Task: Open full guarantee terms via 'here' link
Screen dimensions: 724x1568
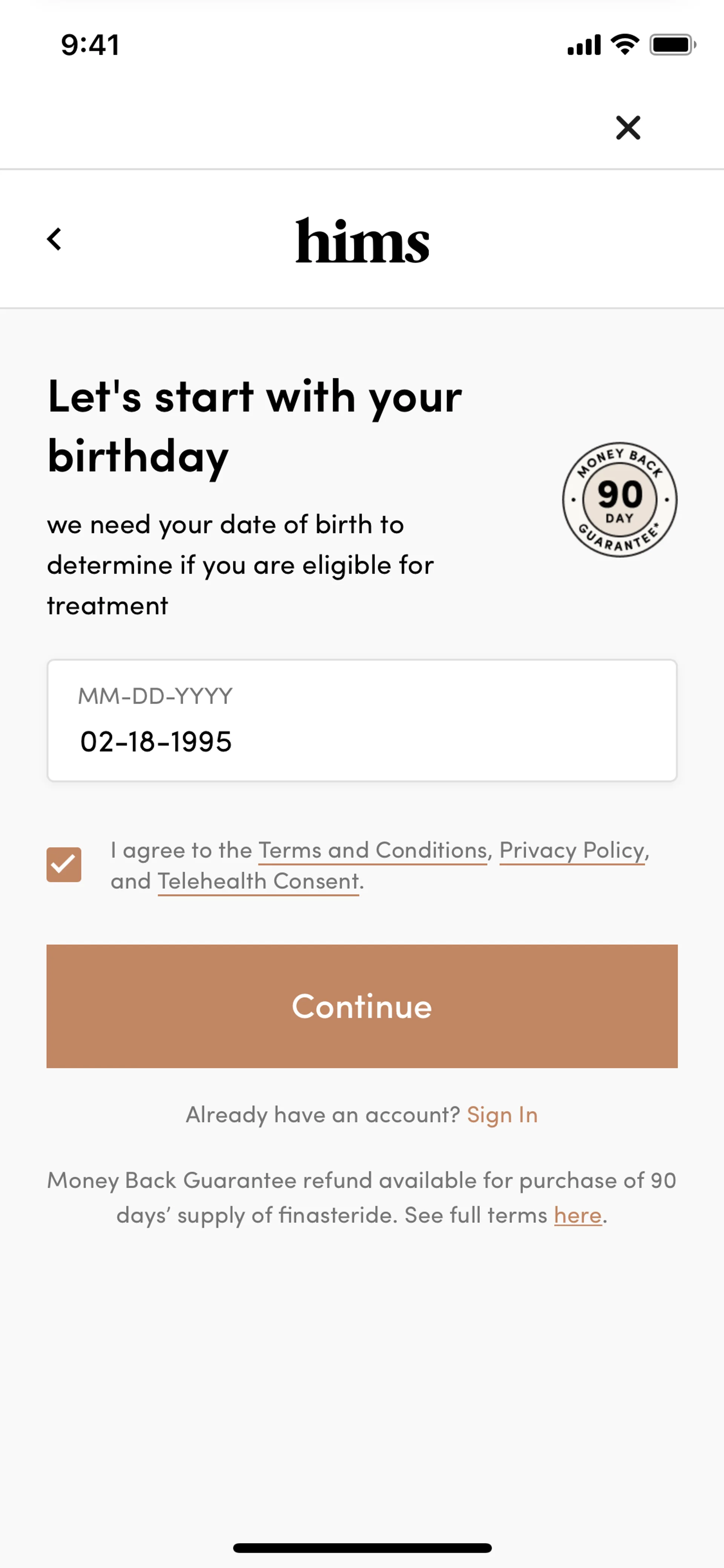Action: pos(577,1215)
